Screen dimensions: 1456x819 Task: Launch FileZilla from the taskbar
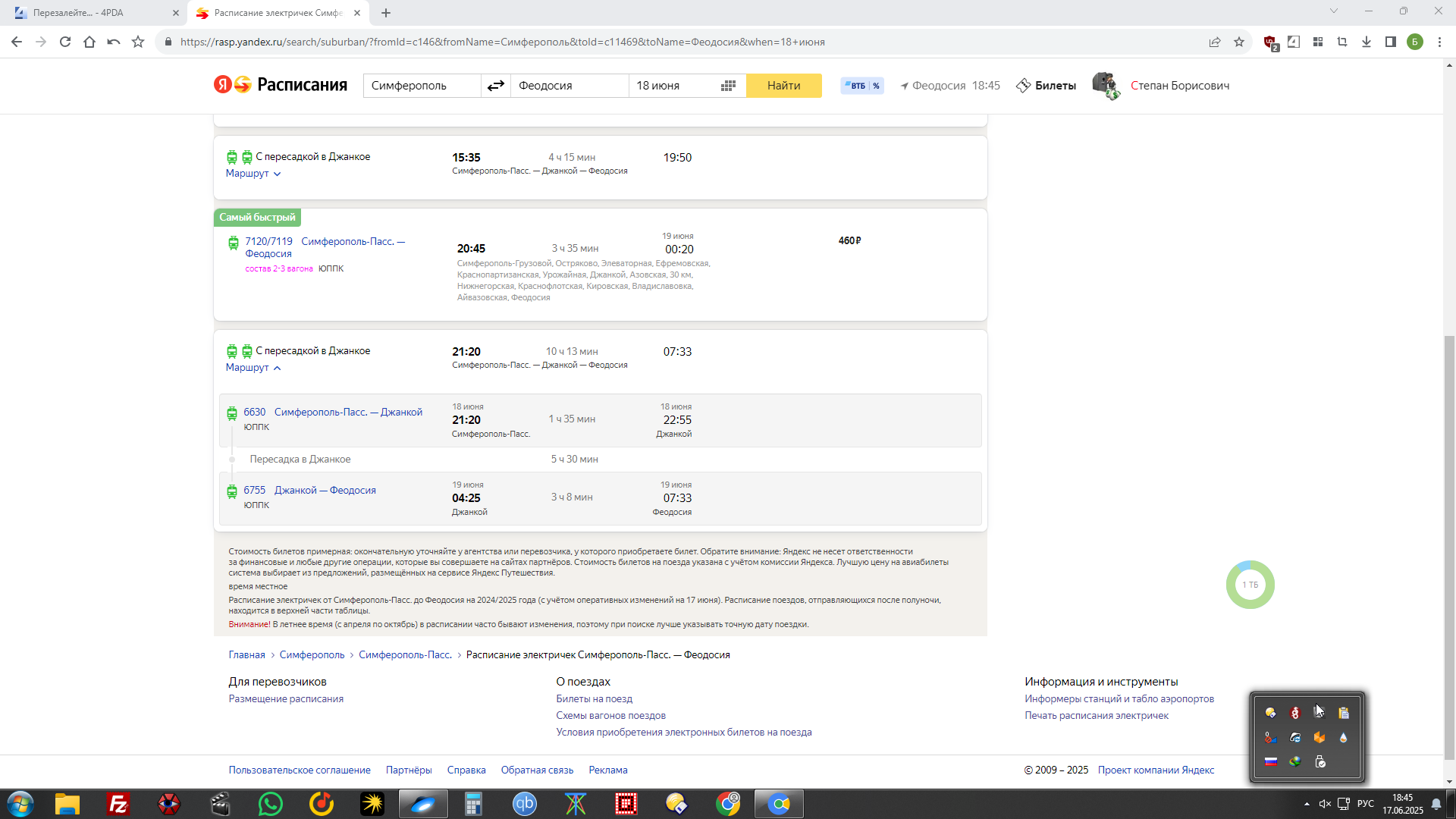(x=118, y=804)
